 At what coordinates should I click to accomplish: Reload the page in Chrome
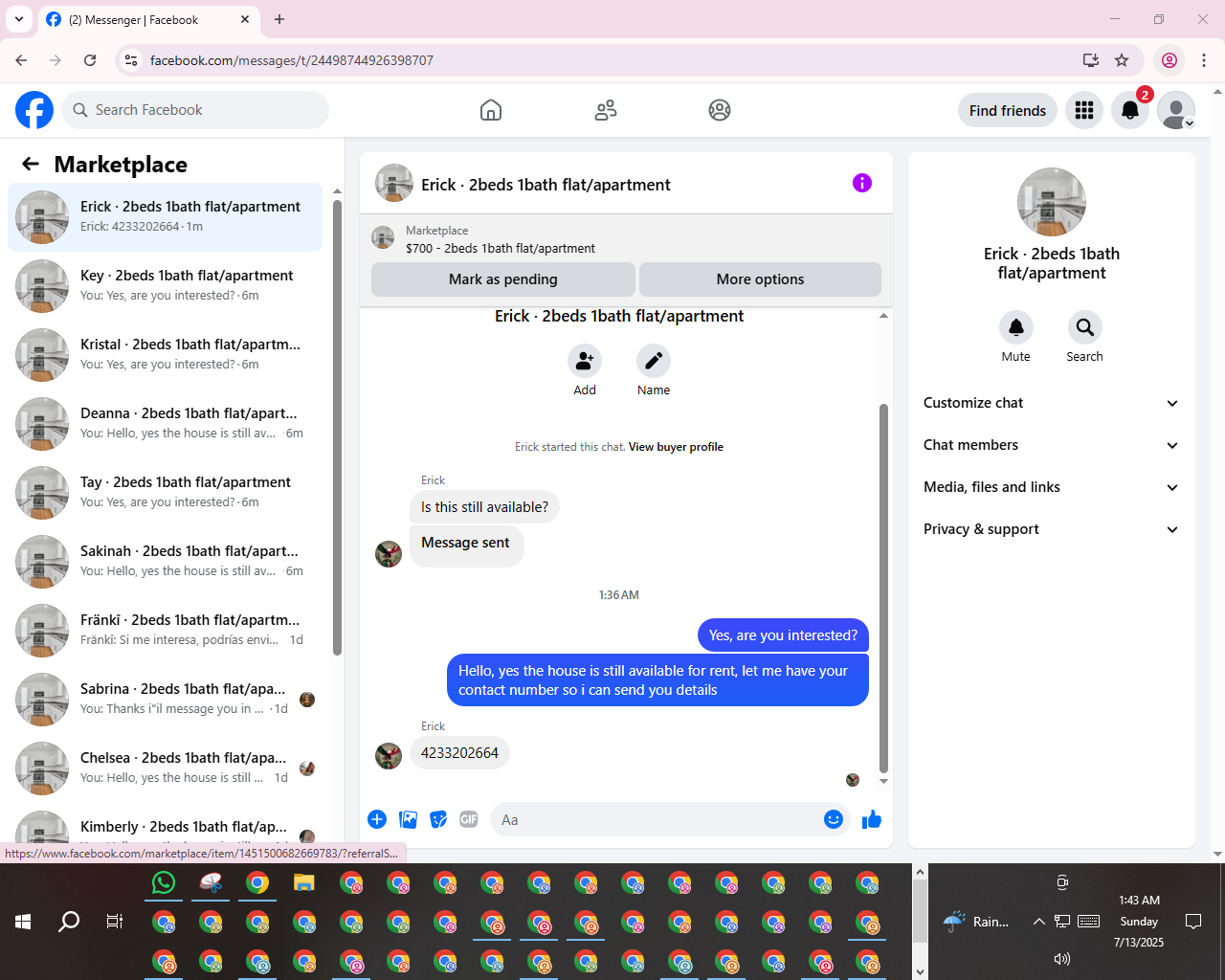(90, 60)
